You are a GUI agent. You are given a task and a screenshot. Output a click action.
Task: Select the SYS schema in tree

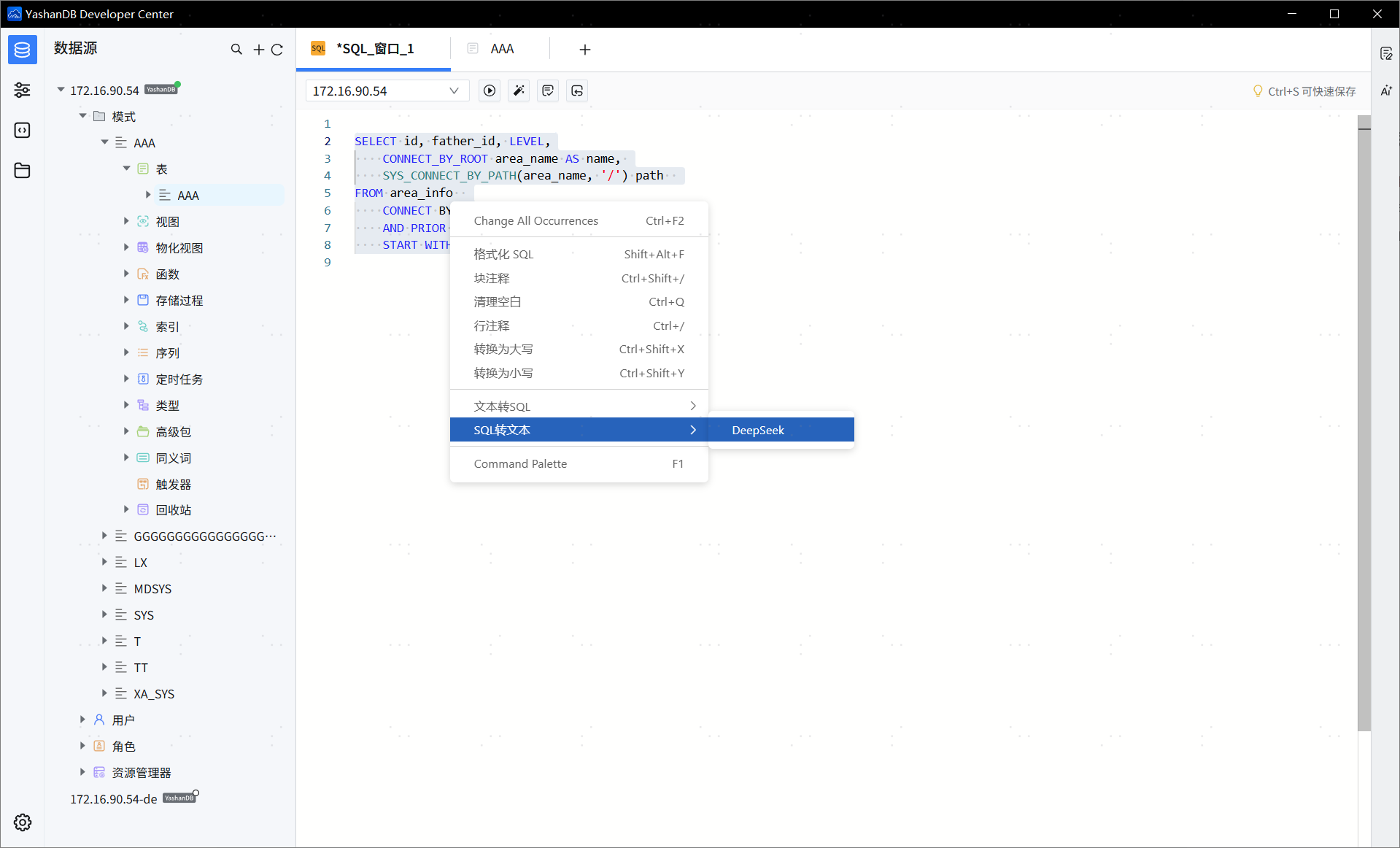point(144,615)
